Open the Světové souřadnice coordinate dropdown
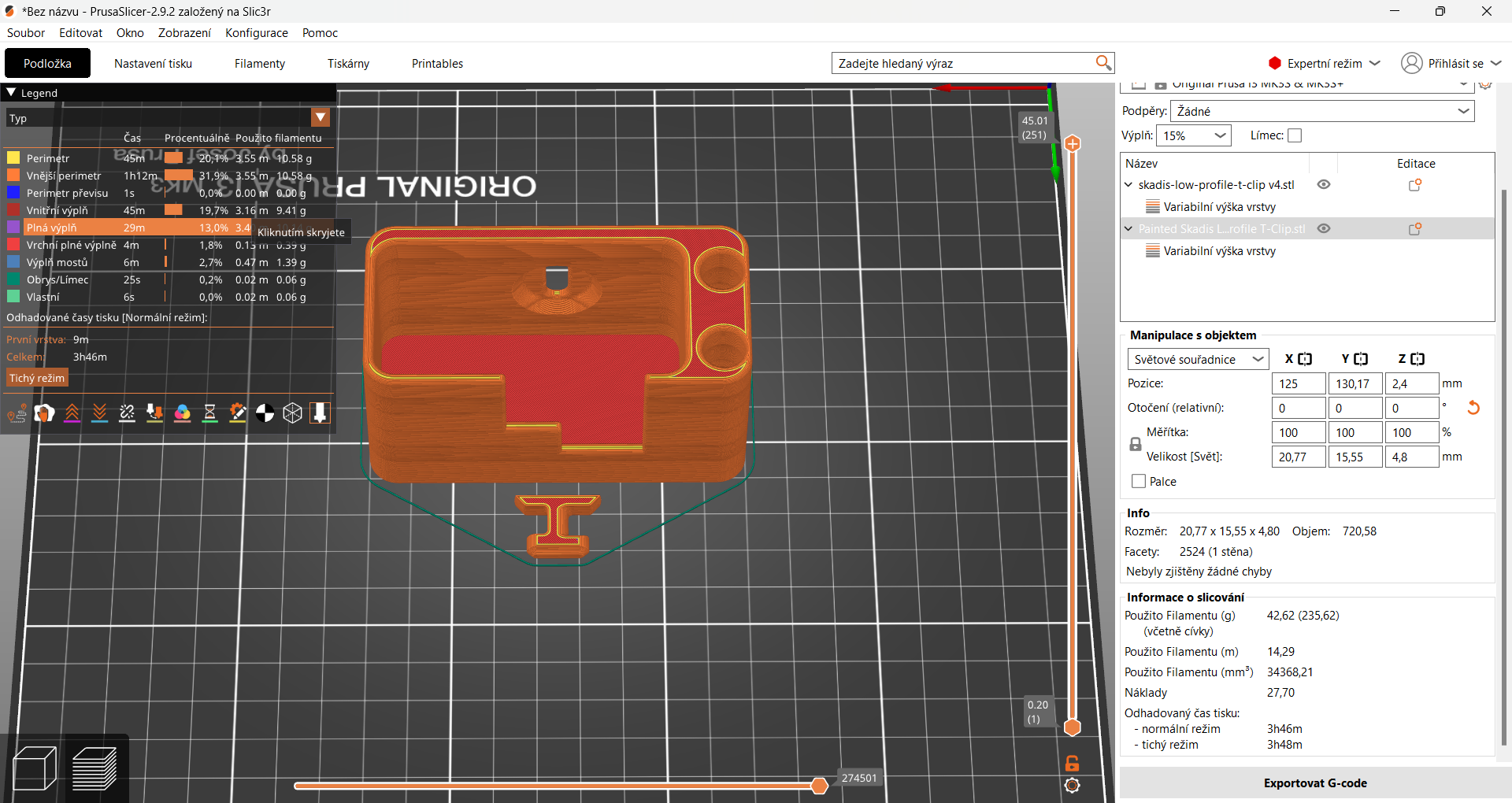This screenshot has width=1512, height=803. coord(1198,359)
